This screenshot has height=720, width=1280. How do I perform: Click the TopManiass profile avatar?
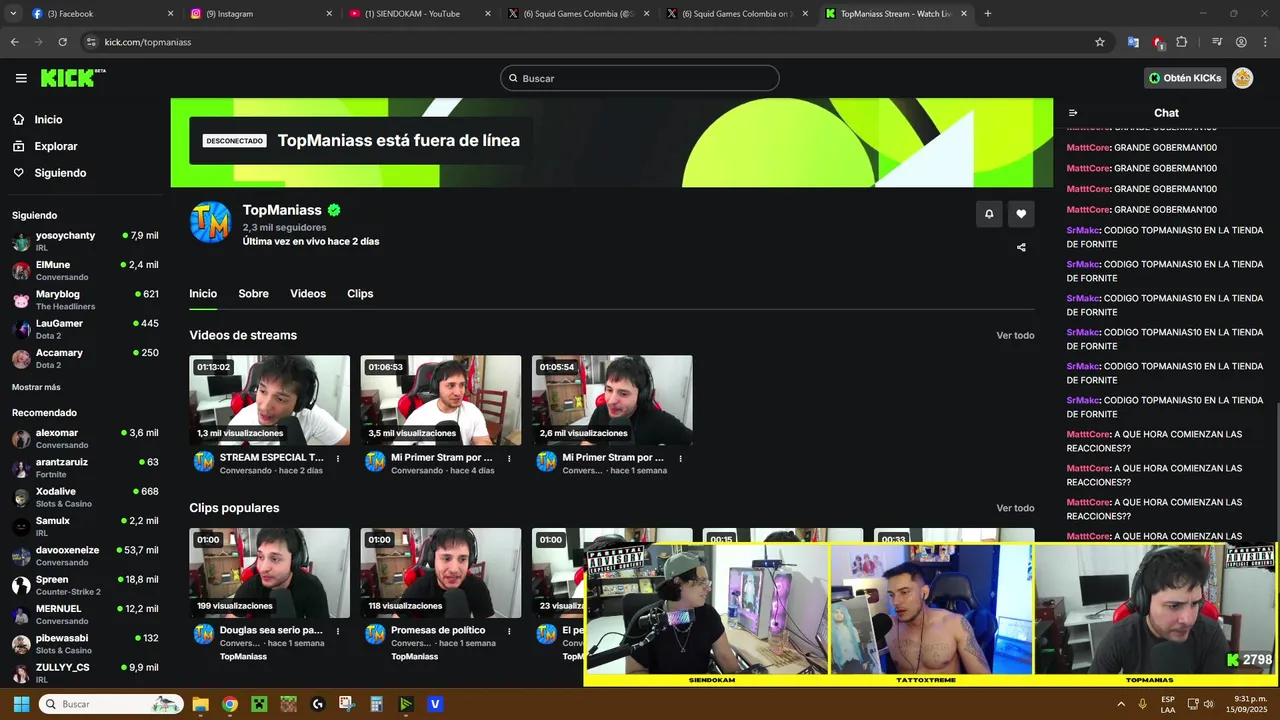(210, 222)
